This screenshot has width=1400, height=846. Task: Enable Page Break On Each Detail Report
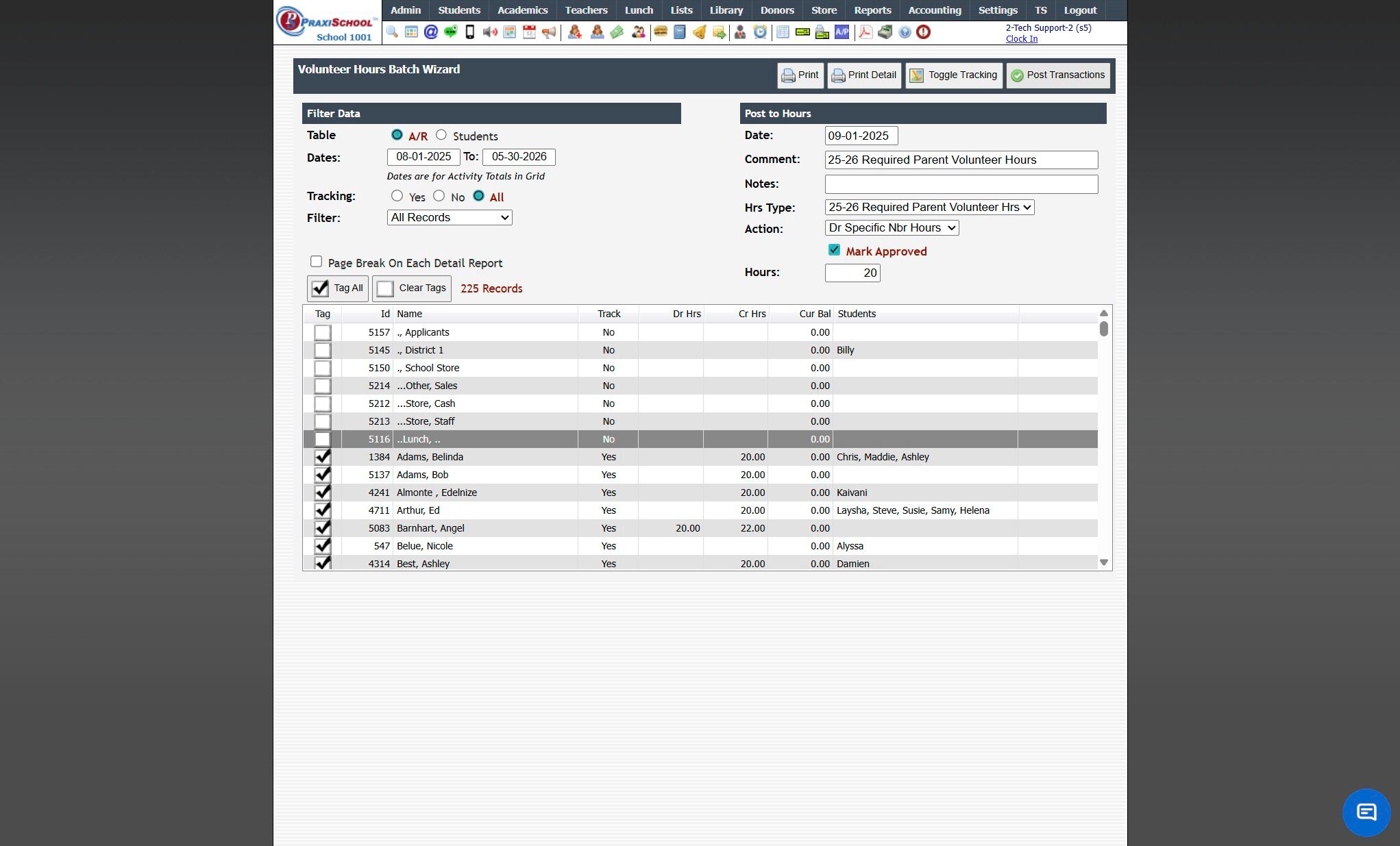pos(316,262)
